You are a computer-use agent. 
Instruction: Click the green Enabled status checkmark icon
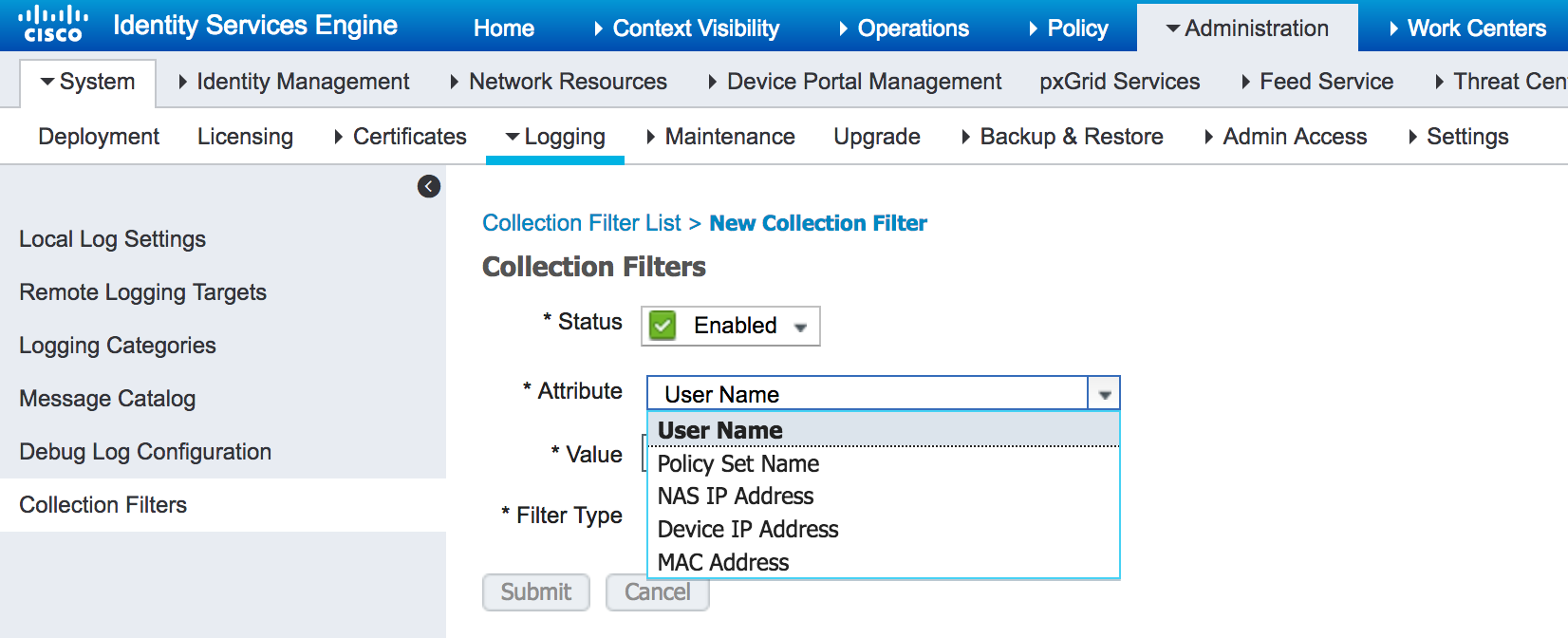tap(663, 326)
